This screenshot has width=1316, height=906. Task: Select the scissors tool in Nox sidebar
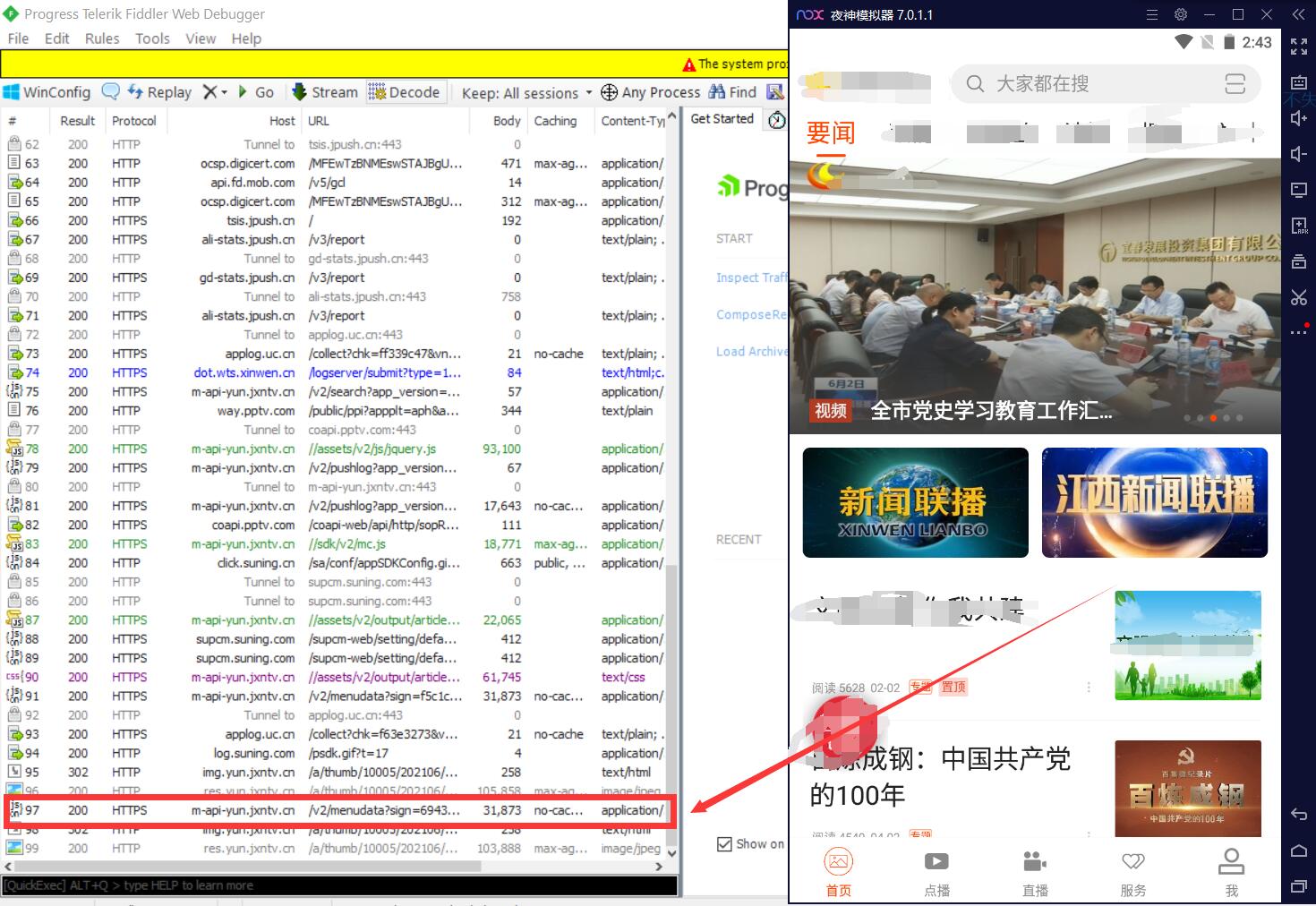point(1299,297)
